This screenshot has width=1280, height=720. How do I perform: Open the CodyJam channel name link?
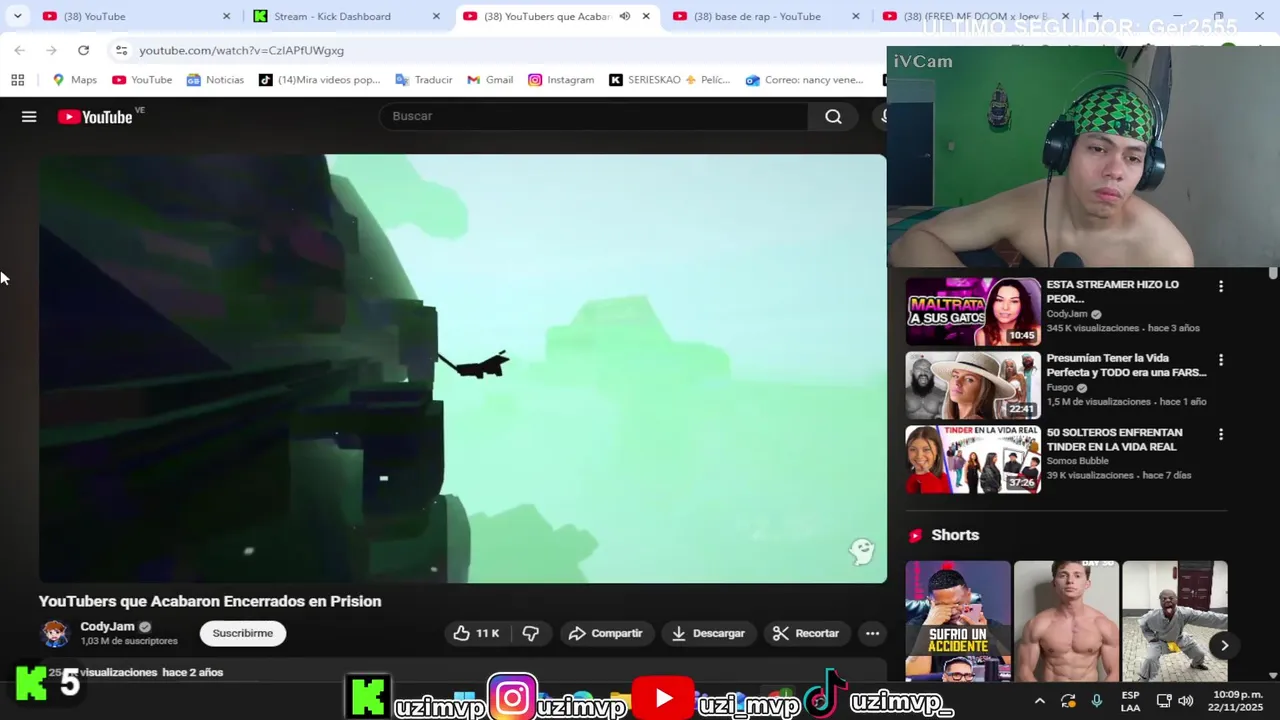[x=107, y=627]
